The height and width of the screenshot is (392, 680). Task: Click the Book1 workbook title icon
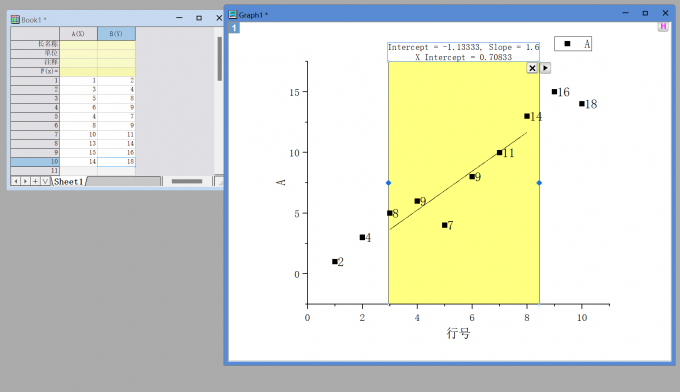coord(15,20)
